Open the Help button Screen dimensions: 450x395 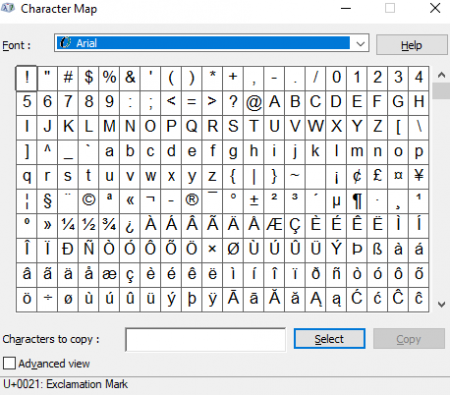point(412,45)
